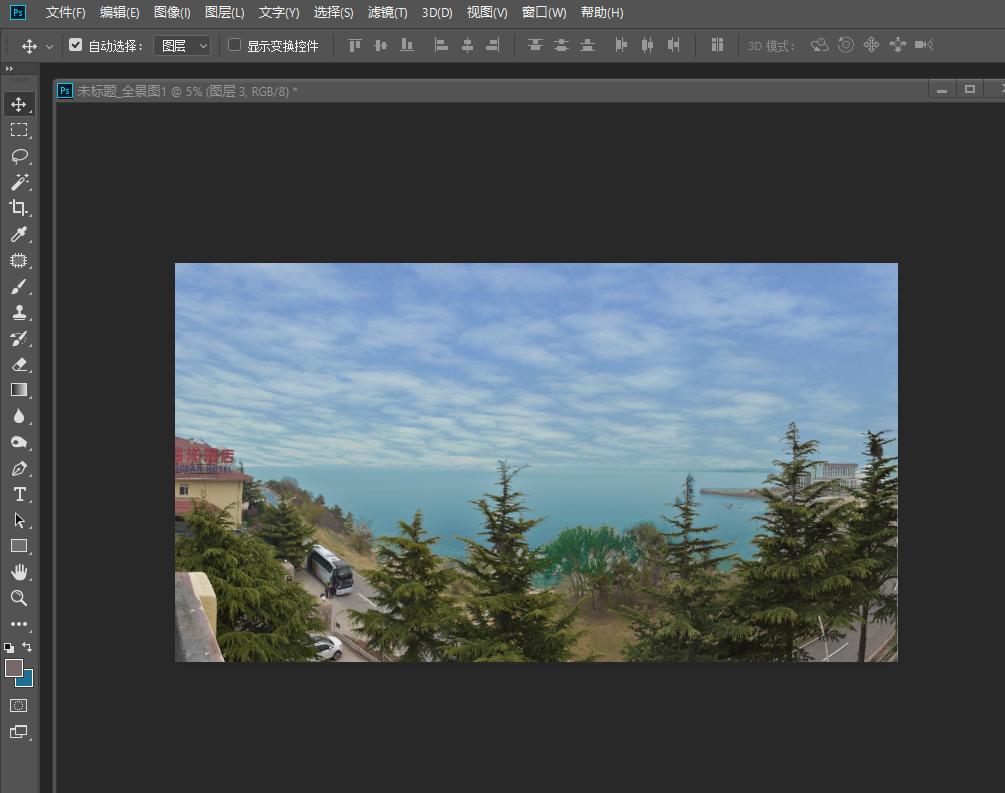Screen dimensions: 1005x793
Task: Toggle Quick Mask mode in toolbar
Action: coord(19,705)
